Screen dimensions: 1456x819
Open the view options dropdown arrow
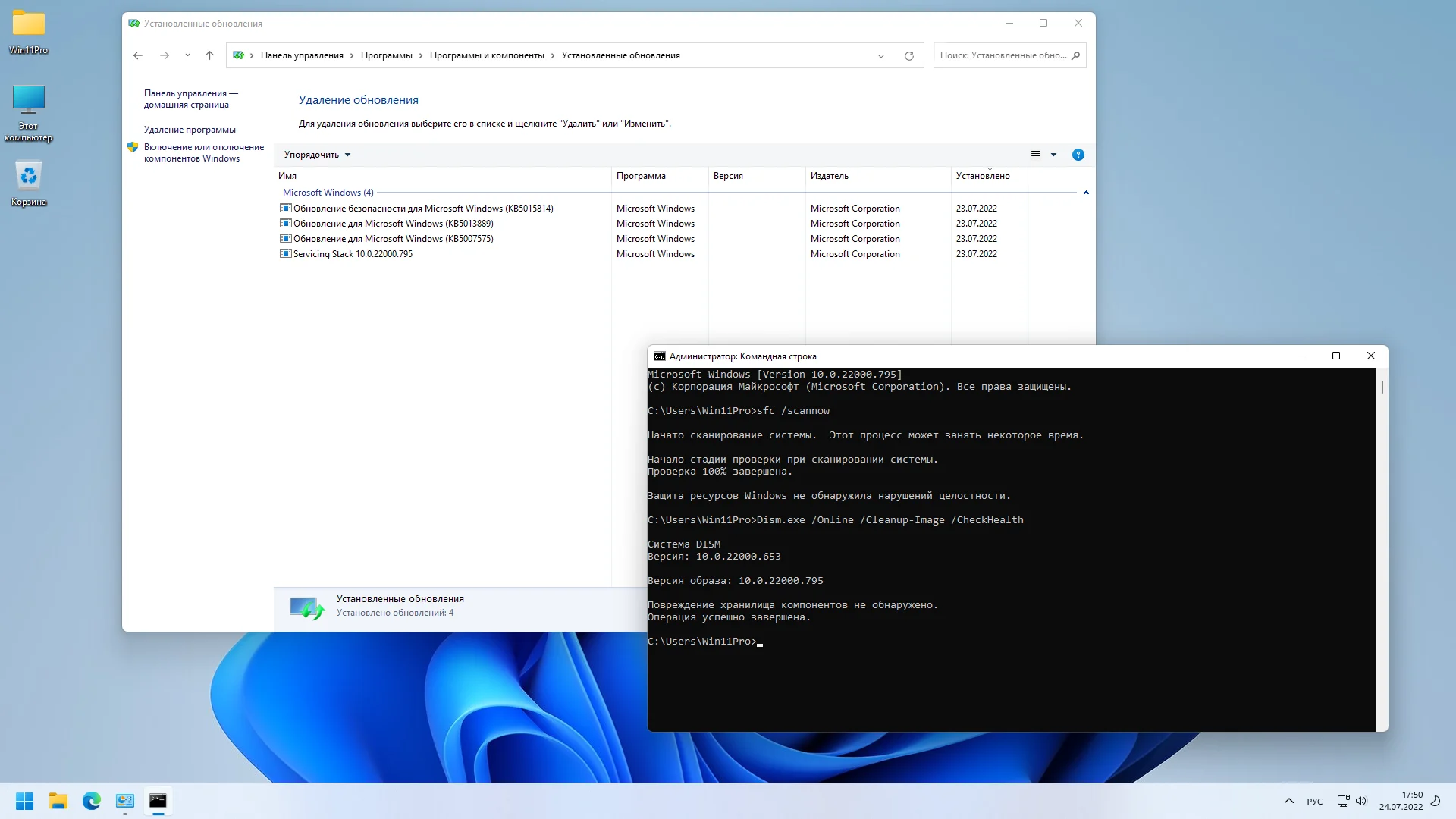tap(1053, 155)
